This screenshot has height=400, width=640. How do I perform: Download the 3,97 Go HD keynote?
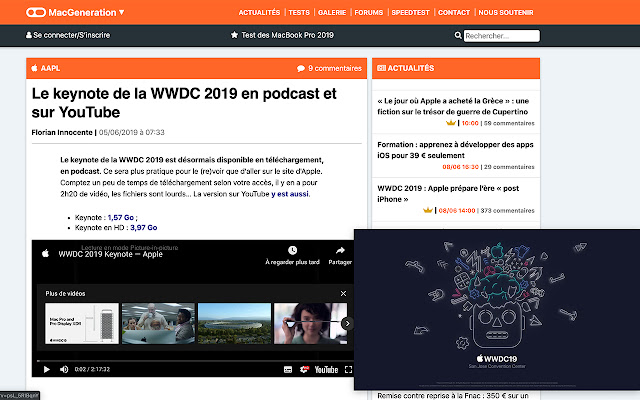click(x=144, y=227)
